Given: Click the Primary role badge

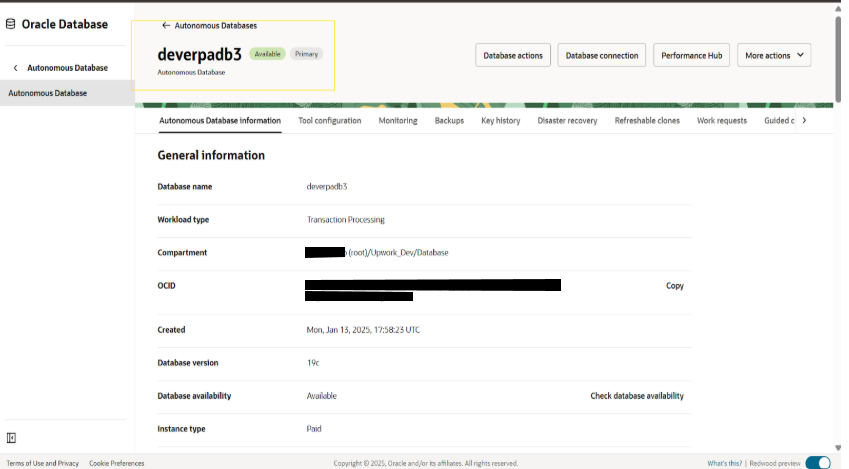Looking at the screenshot, I should [x=306, y=54].
